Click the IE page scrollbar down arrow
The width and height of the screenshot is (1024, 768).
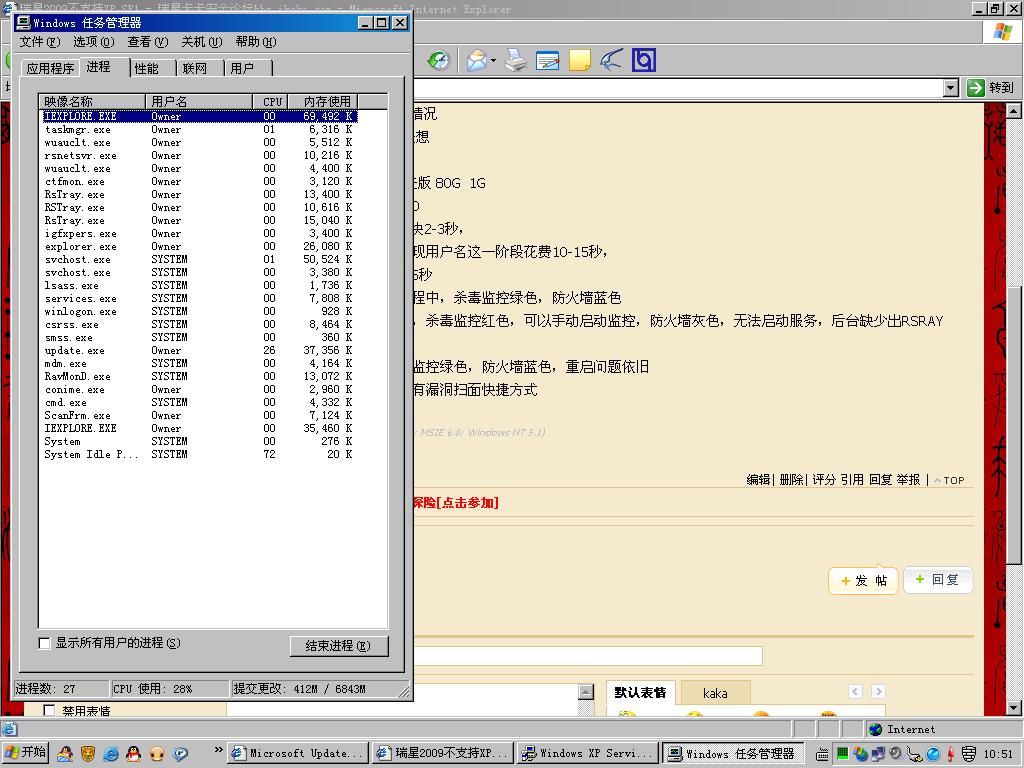pos(1014,708)
